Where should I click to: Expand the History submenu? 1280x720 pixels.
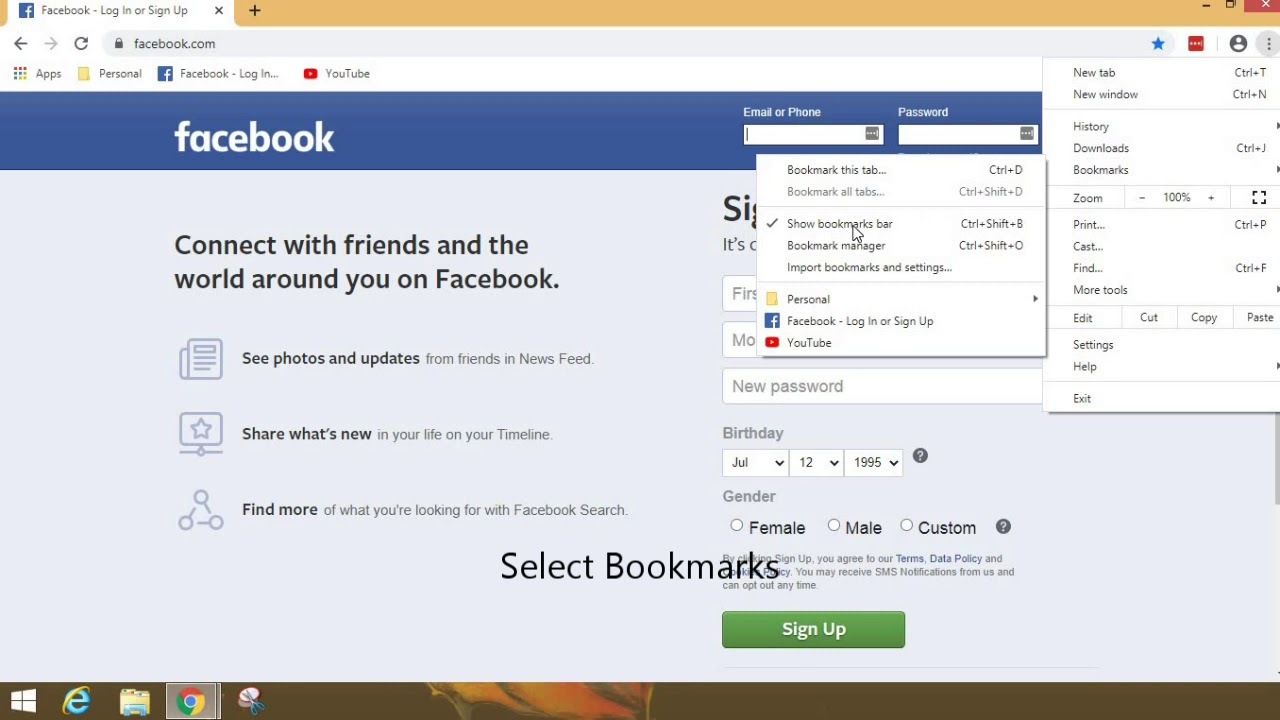coord(1162,127)
